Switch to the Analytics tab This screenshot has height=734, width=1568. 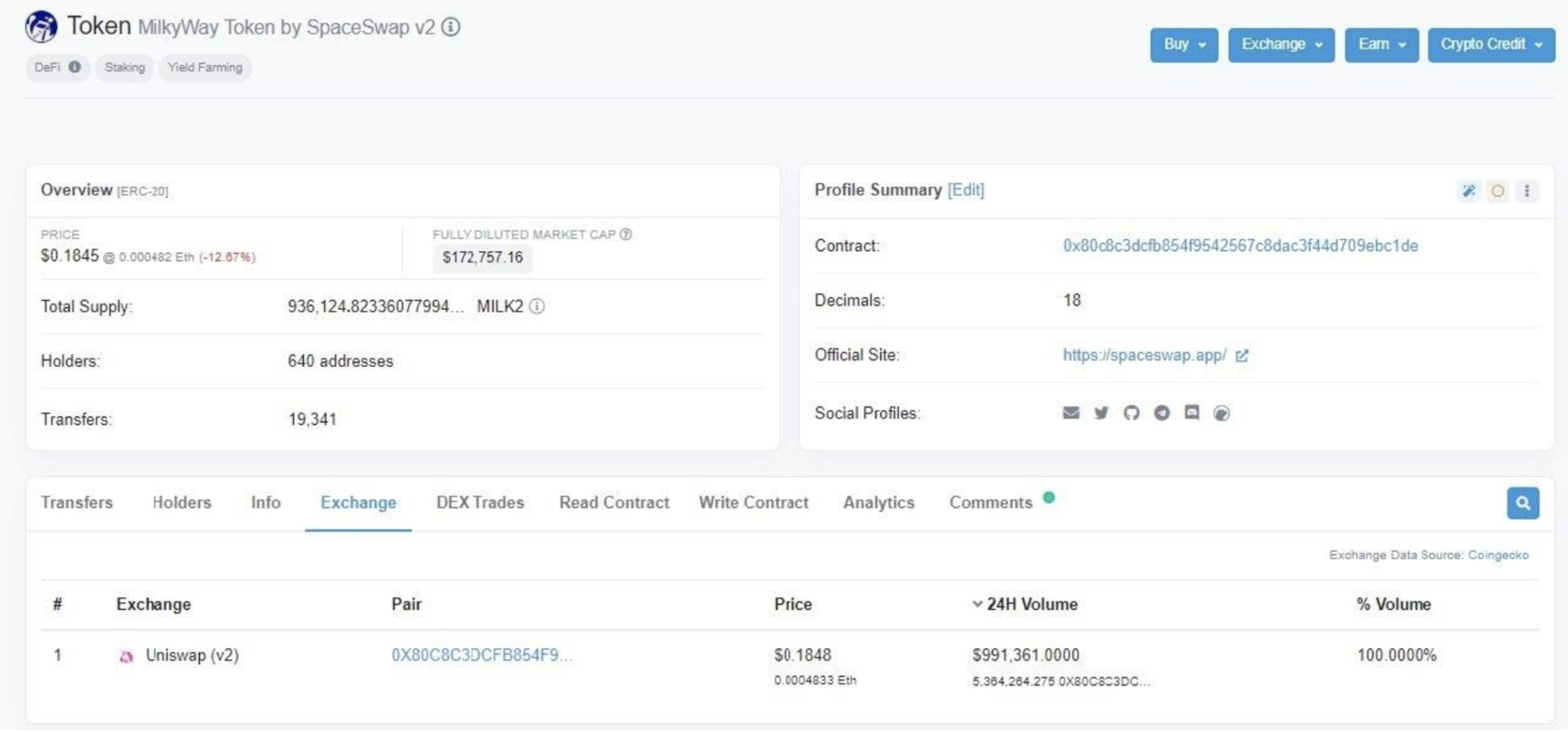pos(879,502)
